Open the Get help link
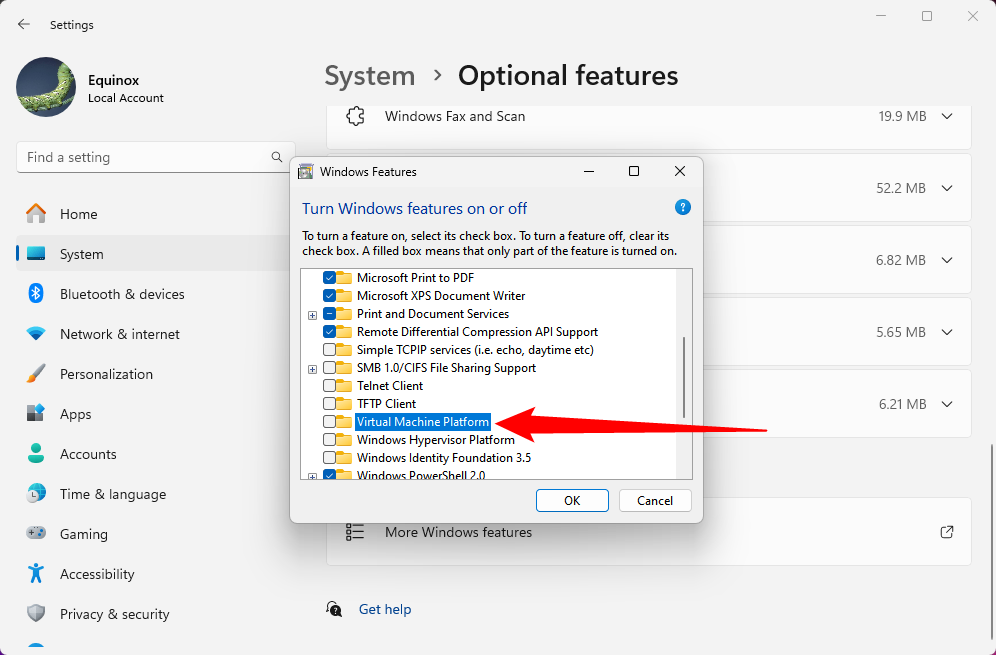 click(385, 609)
